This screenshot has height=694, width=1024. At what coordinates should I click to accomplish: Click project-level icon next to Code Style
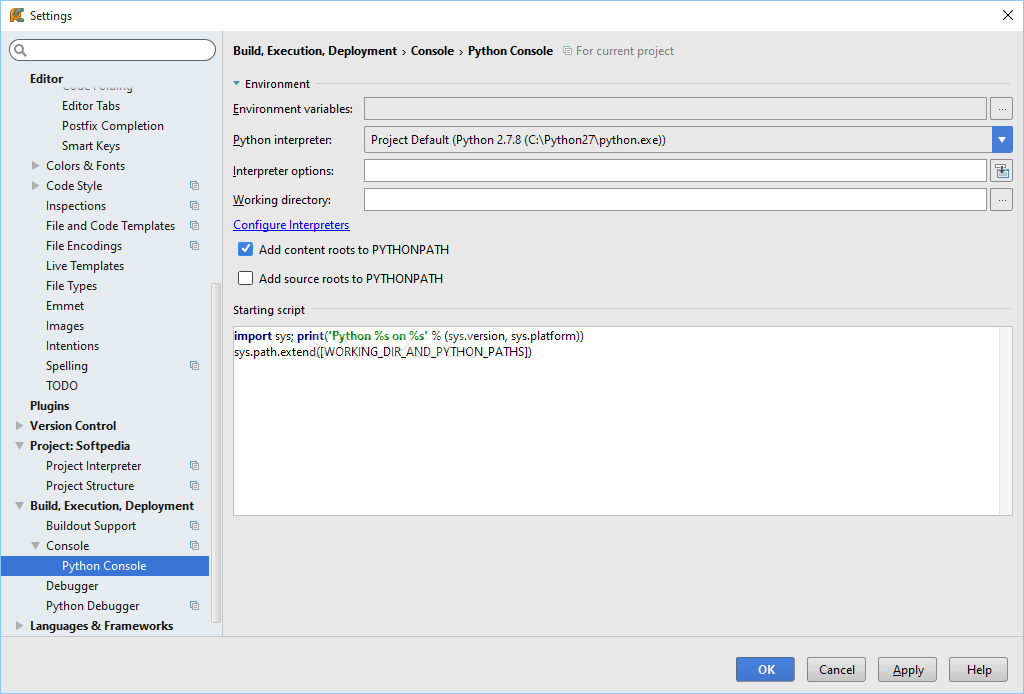194,185
